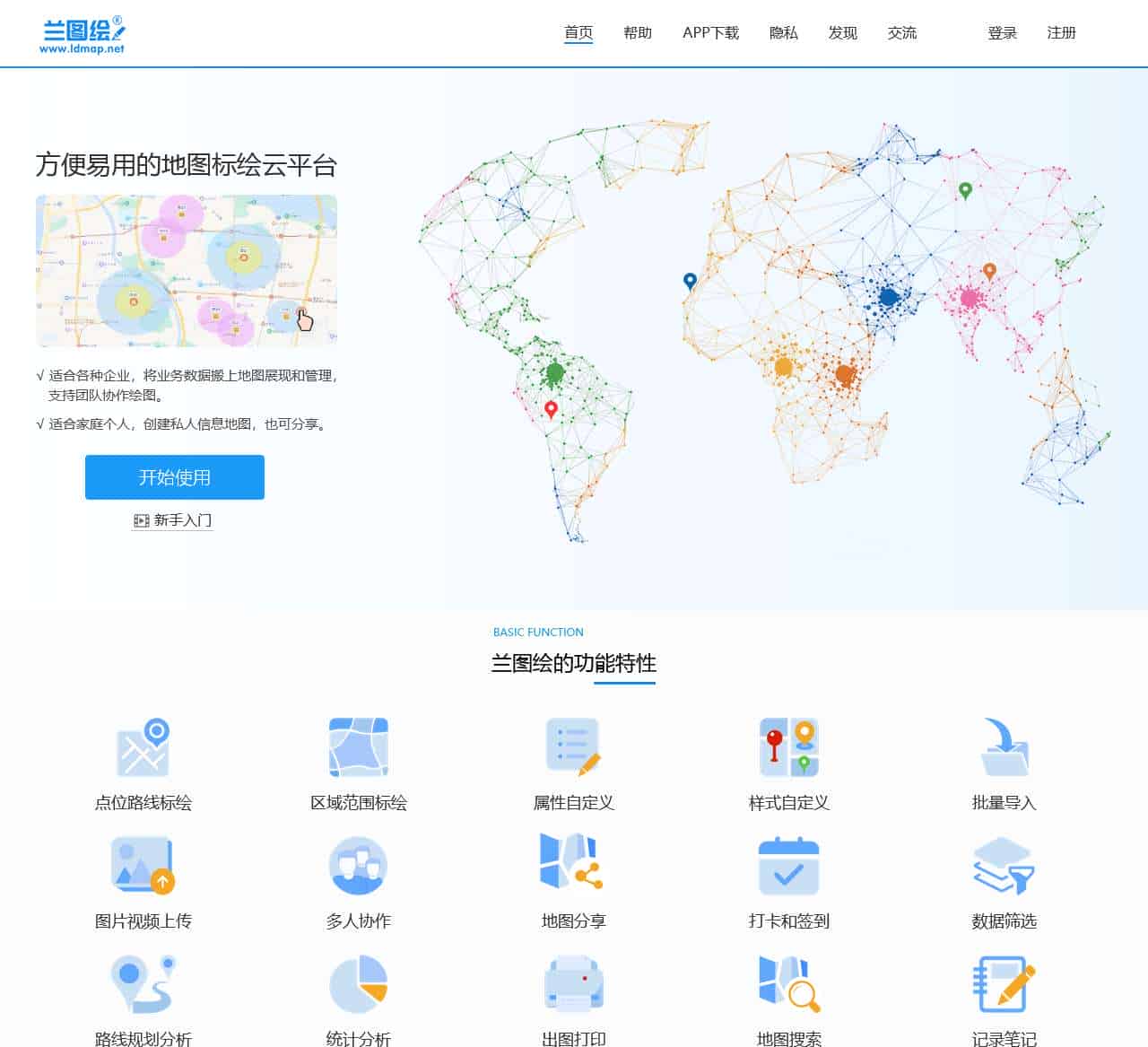The width and height of the screenshot is (1148, 1047).
Task: Select the 区域范围标绘 region icon
Action: (359, 747)
